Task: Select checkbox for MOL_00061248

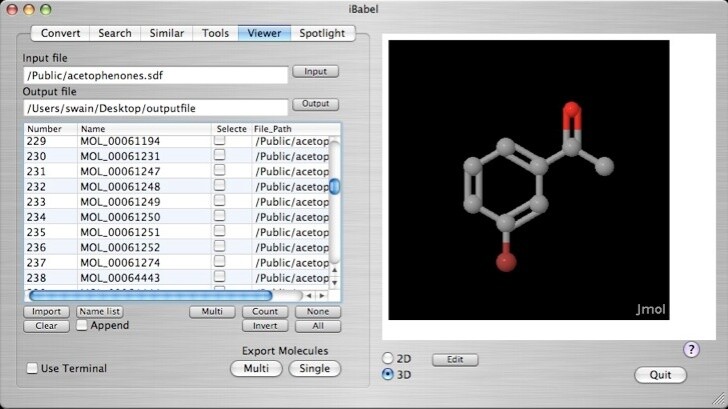Action: tap(220, 186)
